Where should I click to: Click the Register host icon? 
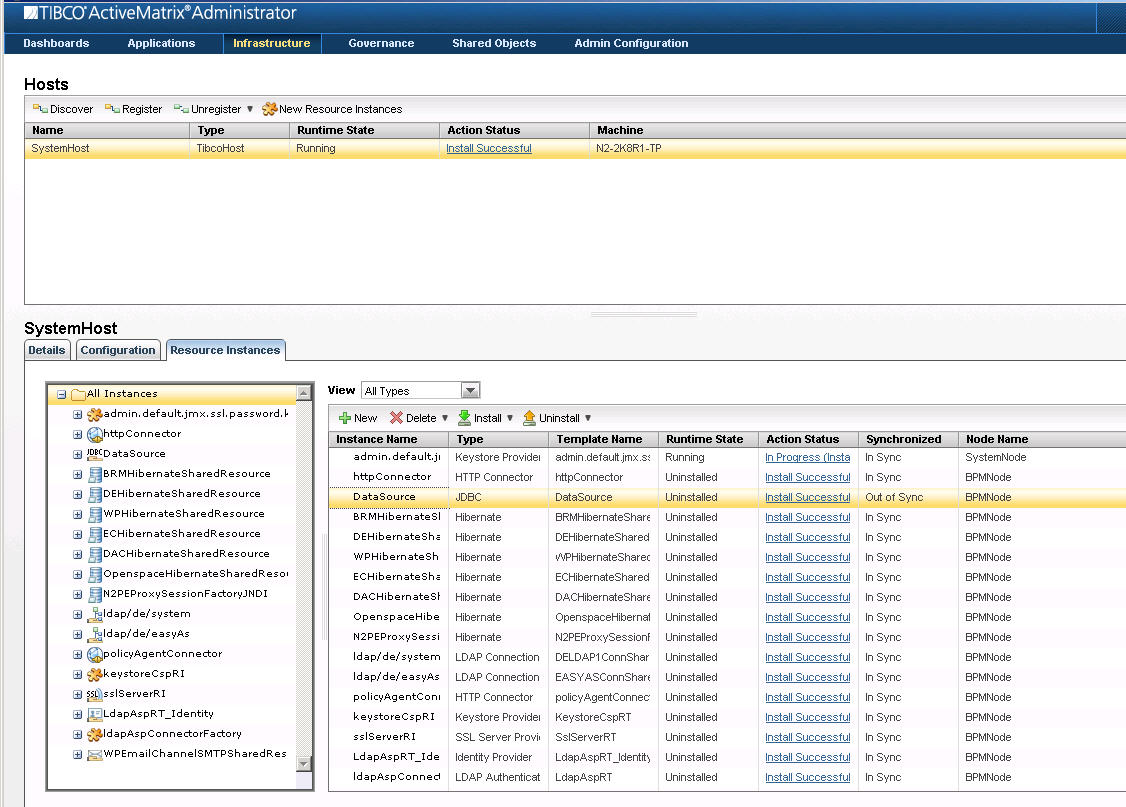pos(112,109)
